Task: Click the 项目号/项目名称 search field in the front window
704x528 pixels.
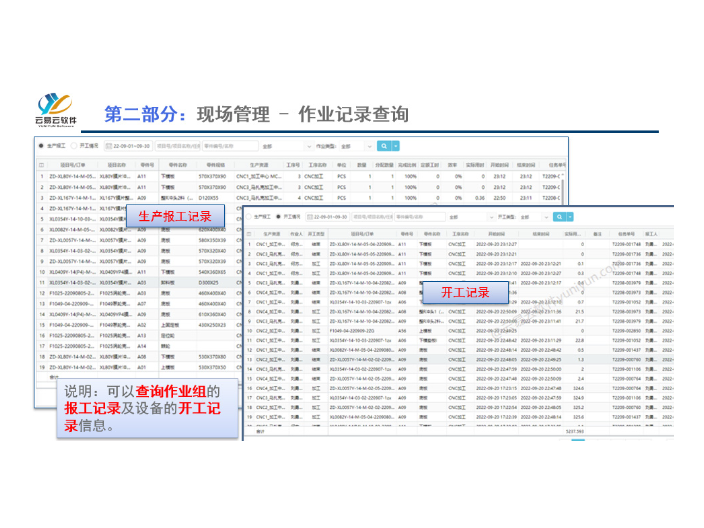Action: [x=372, y=217]
